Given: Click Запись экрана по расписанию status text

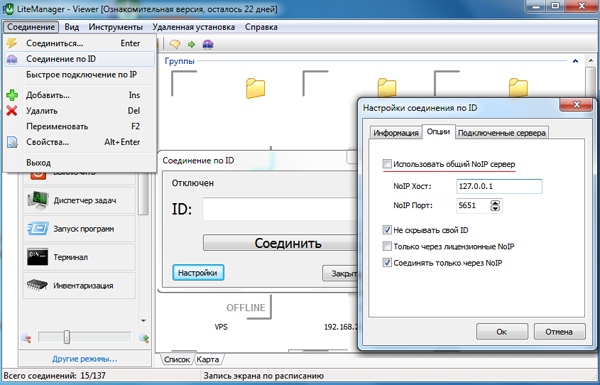Looking at the screenshot, I should click(x=264, y=376).
